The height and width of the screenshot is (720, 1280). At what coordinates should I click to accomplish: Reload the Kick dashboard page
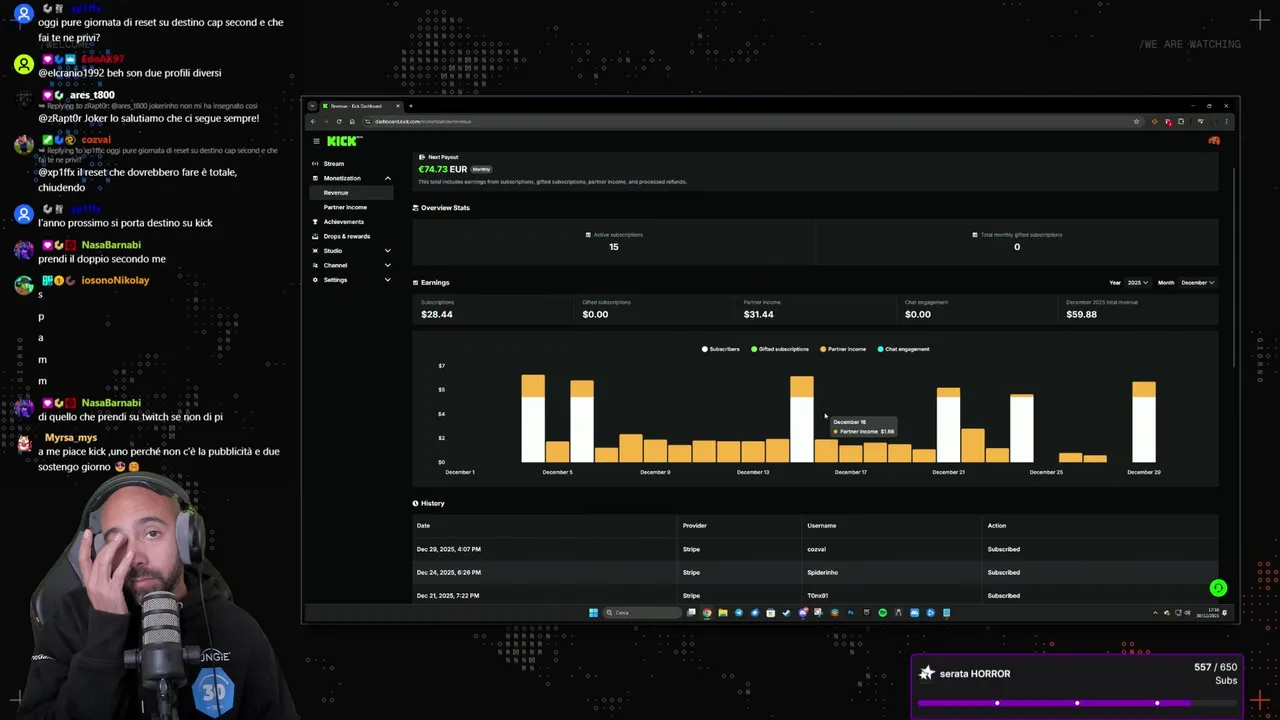pos(339,121)
